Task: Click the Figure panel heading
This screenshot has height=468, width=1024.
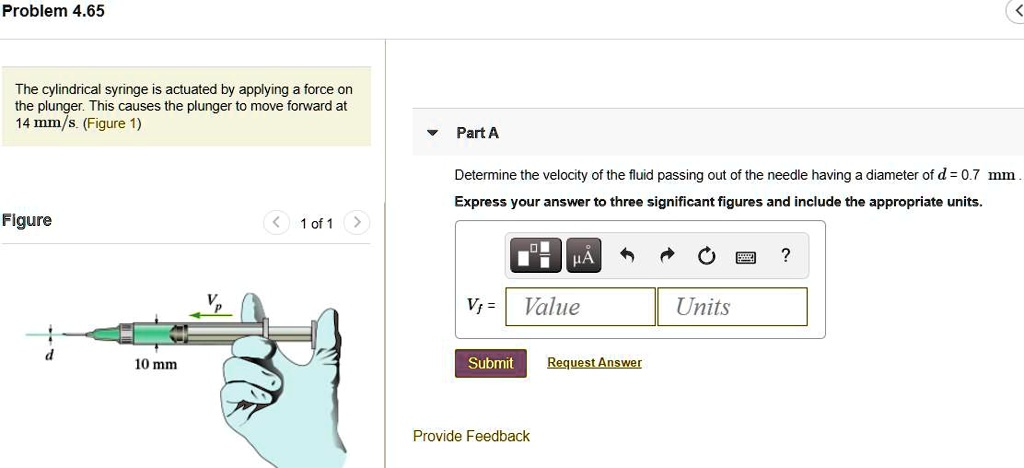Action: pyautogui.click(x=27, y=220)
